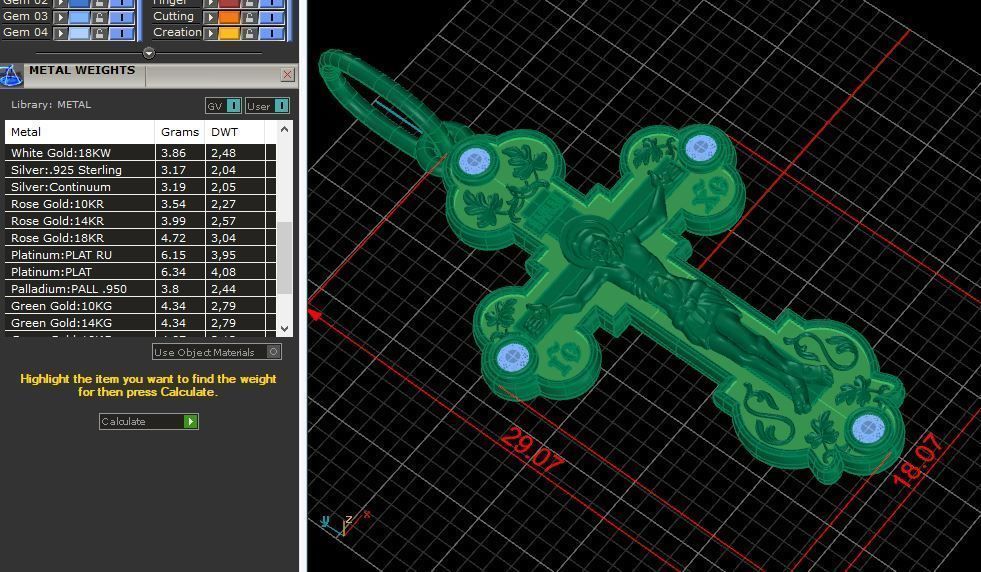Click the Creation layer lock icon
The height and width of the screenshot is (572, 981).
click(249, 33)
